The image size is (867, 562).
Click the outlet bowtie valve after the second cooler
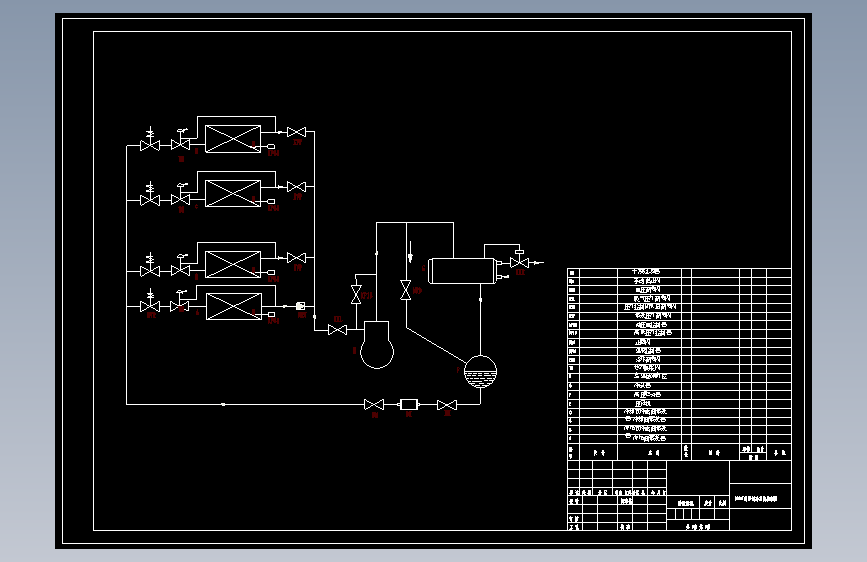pos(296,186)
